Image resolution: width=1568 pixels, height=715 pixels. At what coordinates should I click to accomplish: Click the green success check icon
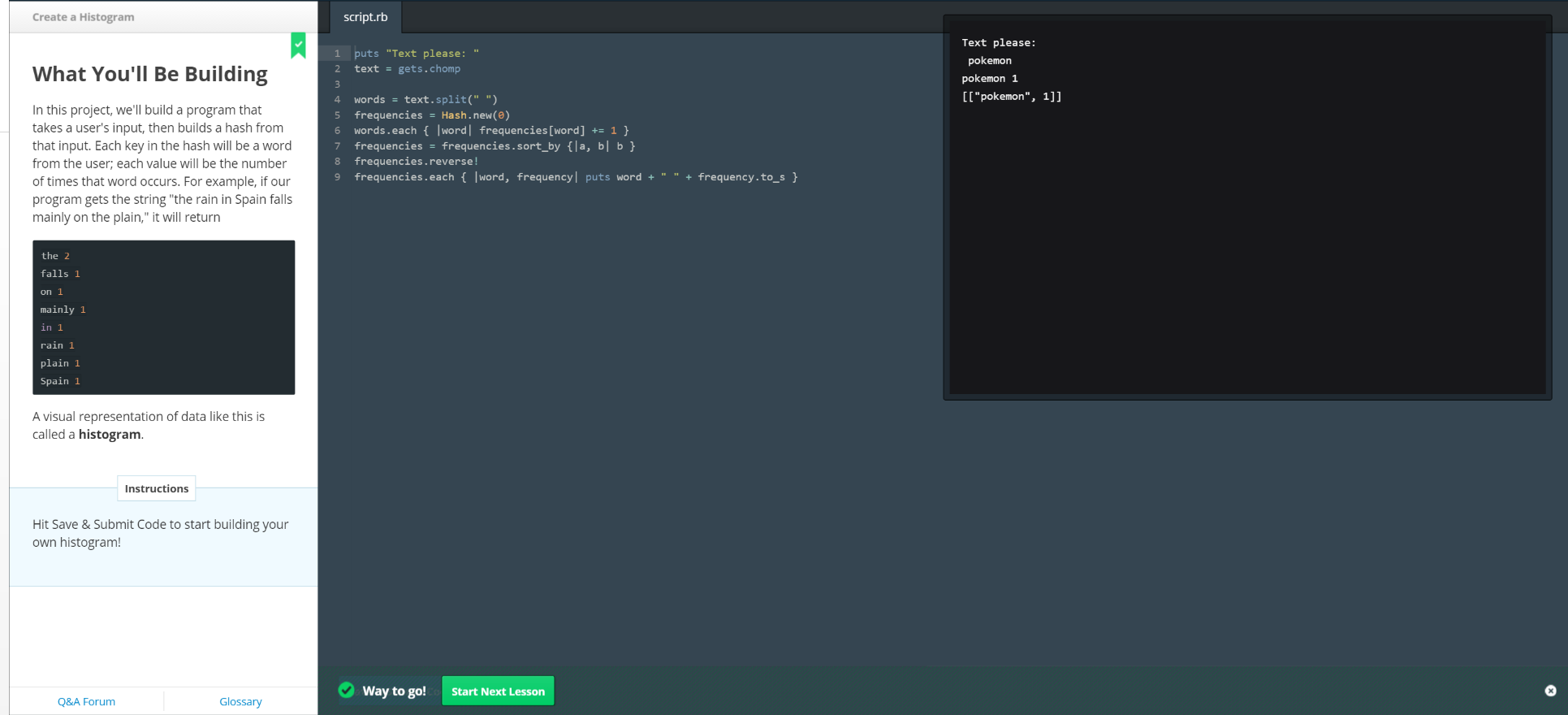click(347, 690)
